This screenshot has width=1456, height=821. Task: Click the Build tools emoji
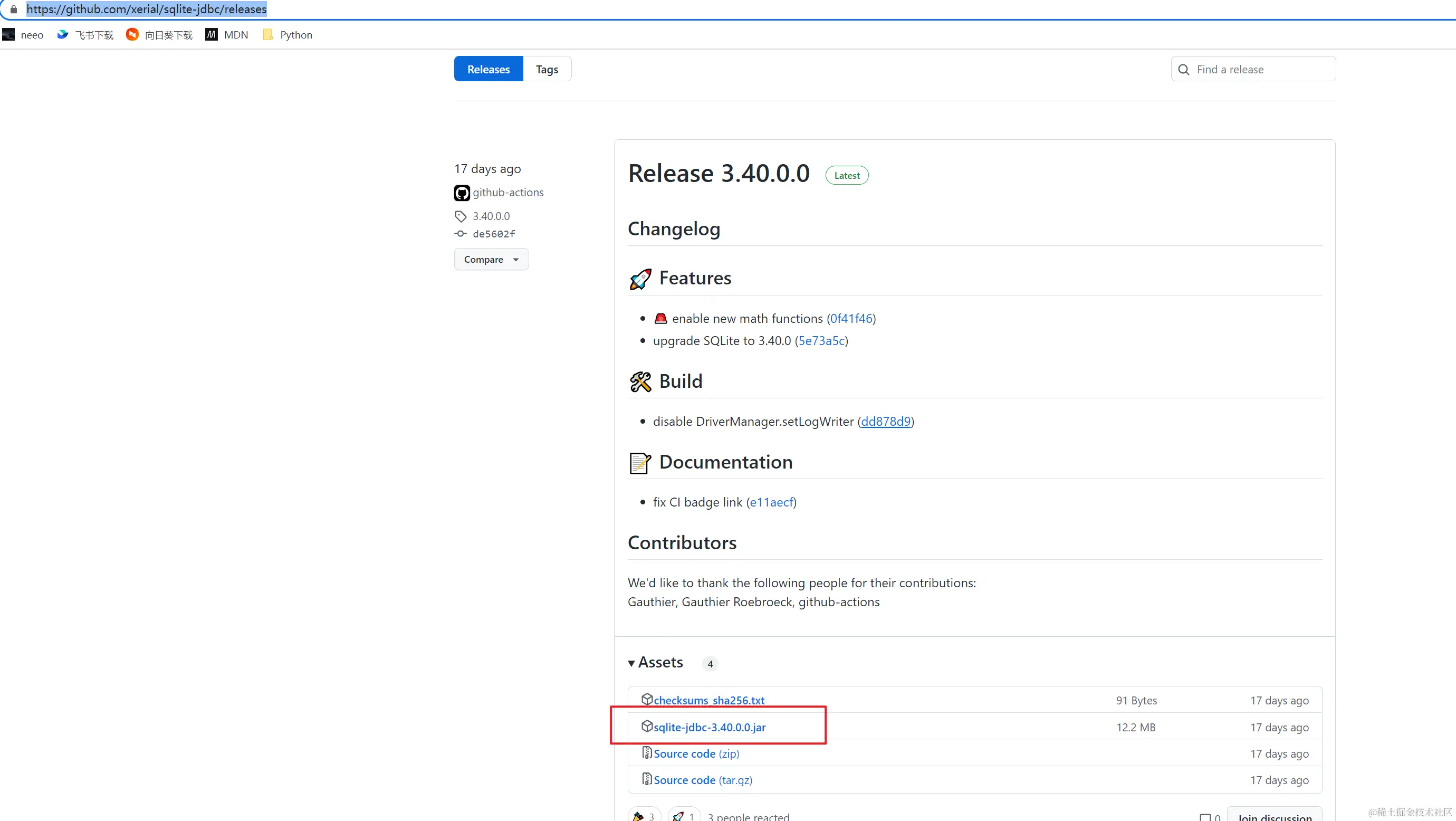640,381
